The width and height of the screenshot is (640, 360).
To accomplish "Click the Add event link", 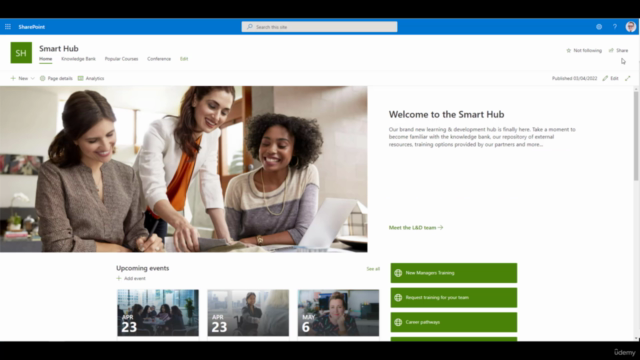I will click(131, 278).
